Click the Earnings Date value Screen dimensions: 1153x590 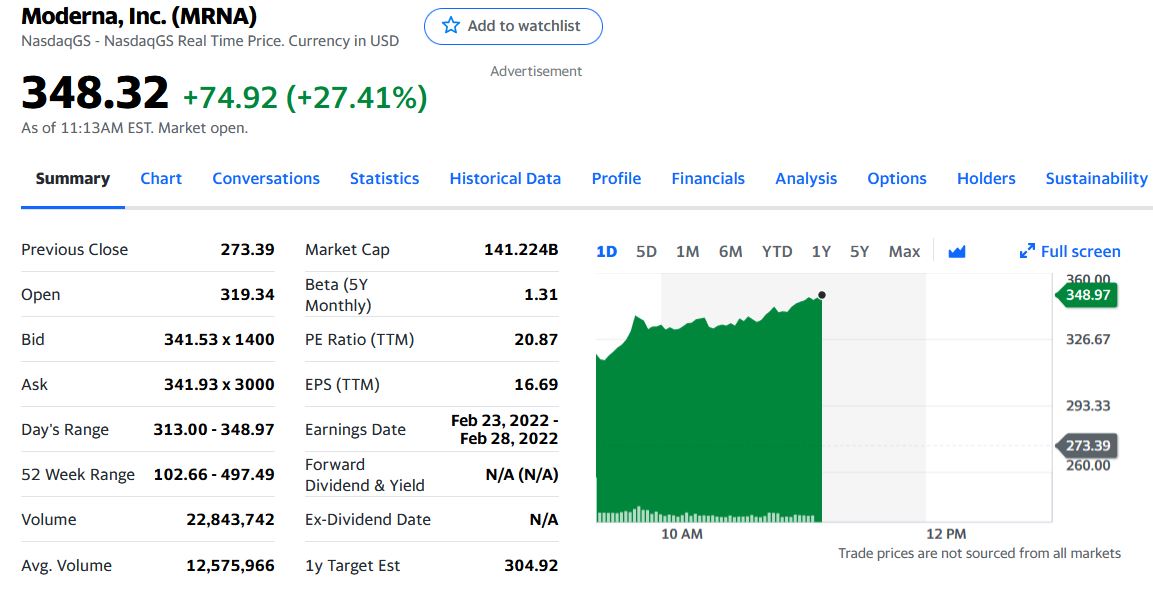504,430
